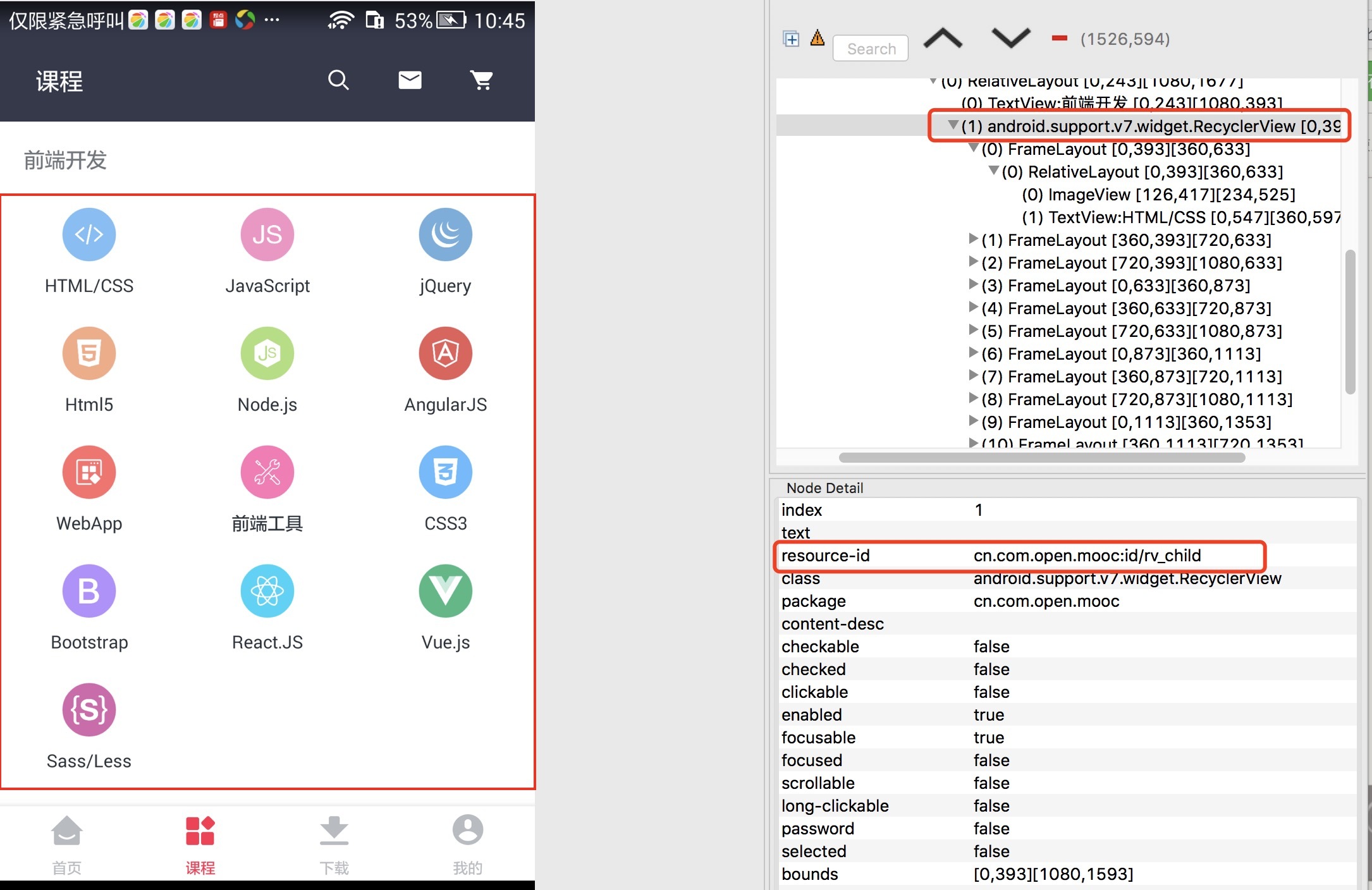
Task: Tap the search magnifier in app header
Action: pyautogui.click(x=338, y=80)
